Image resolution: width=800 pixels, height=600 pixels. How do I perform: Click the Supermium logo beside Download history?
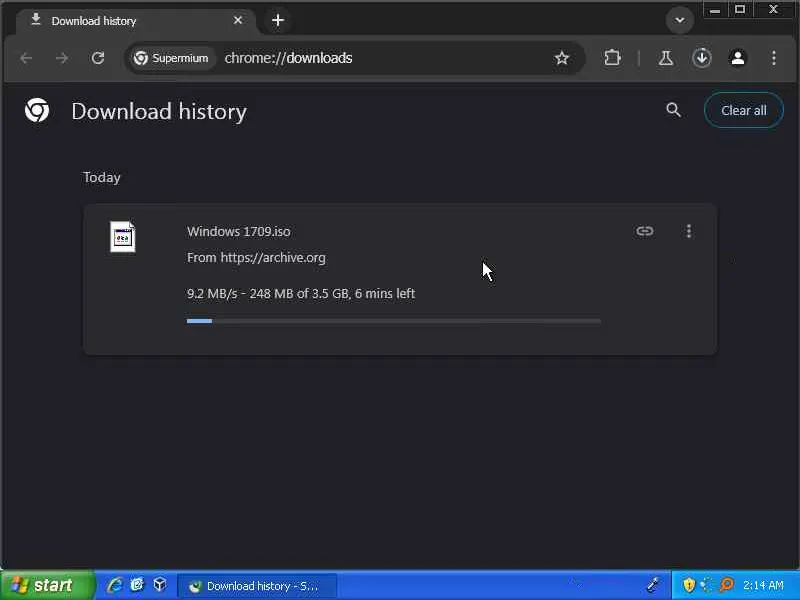(x=37, y=110)
